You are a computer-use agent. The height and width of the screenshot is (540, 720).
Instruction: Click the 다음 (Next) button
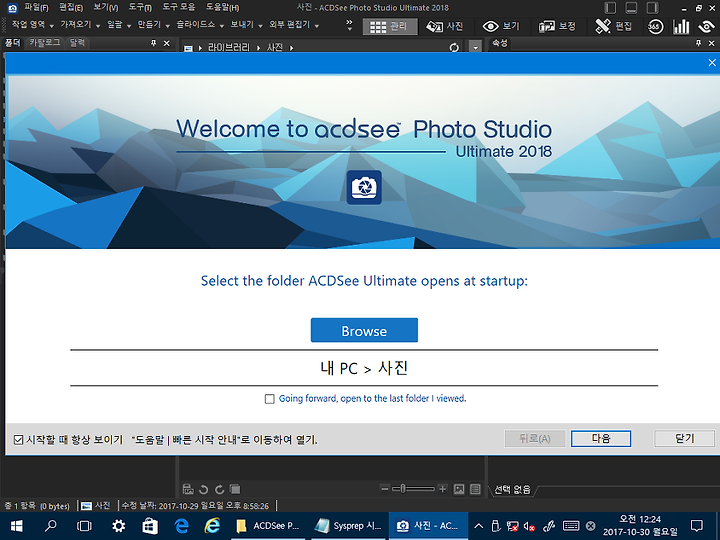[x=601, y=439]
